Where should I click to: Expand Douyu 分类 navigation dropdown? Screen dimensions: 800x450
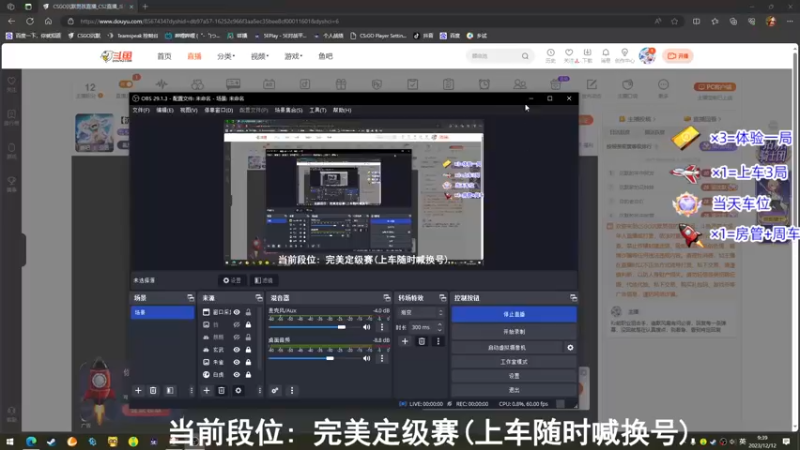coord(226,56)
